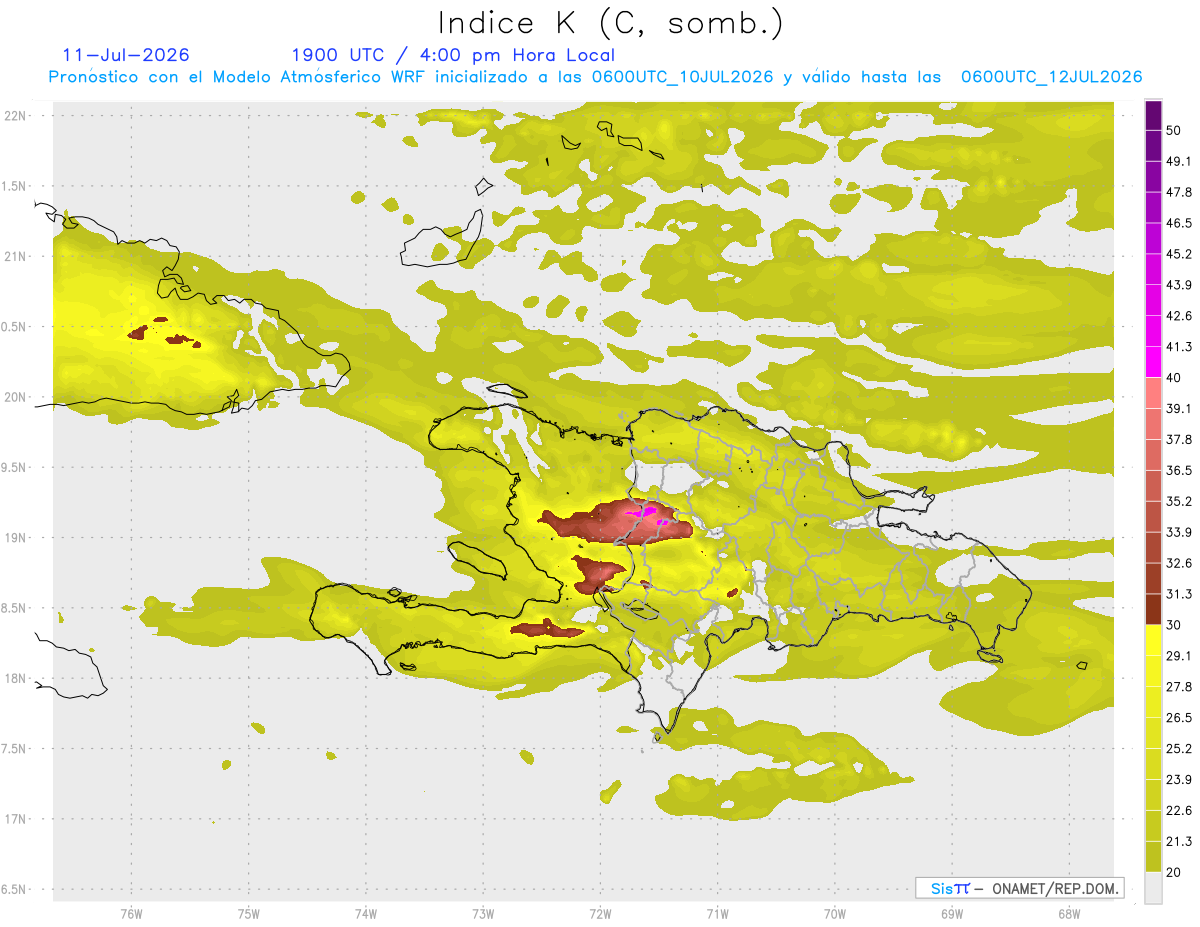Click the colorbar label "31.3"

click(x=1179, y=594)
